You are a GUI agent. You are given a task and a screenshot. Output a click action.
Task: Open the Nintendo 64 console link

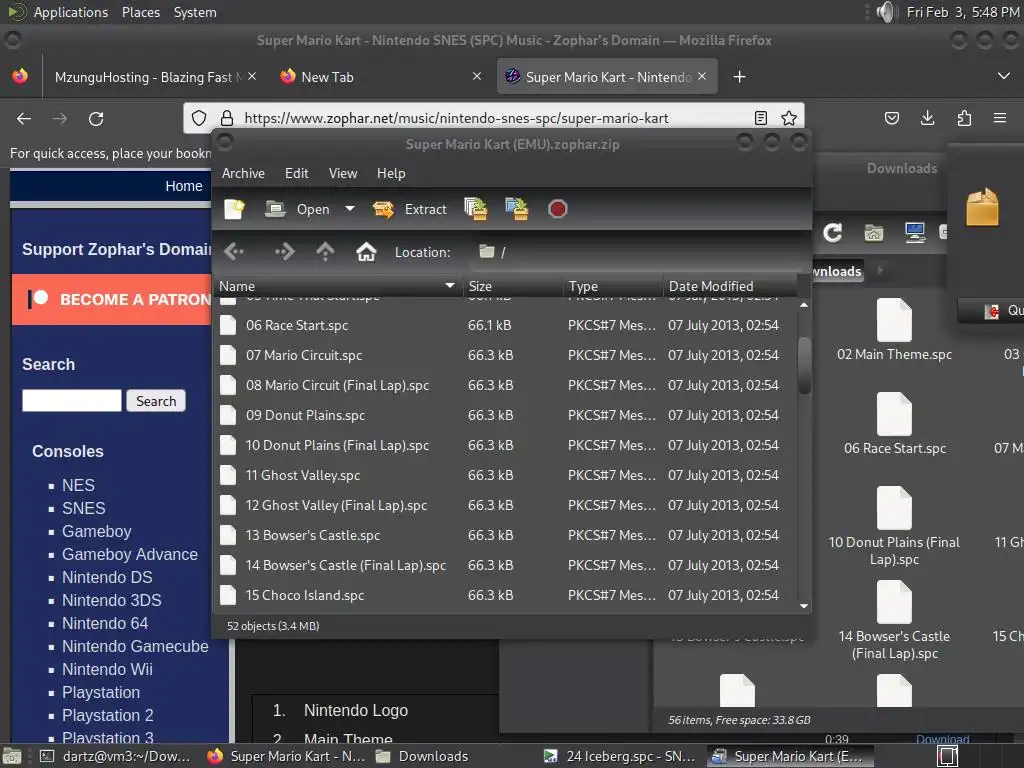coord(105,623)
